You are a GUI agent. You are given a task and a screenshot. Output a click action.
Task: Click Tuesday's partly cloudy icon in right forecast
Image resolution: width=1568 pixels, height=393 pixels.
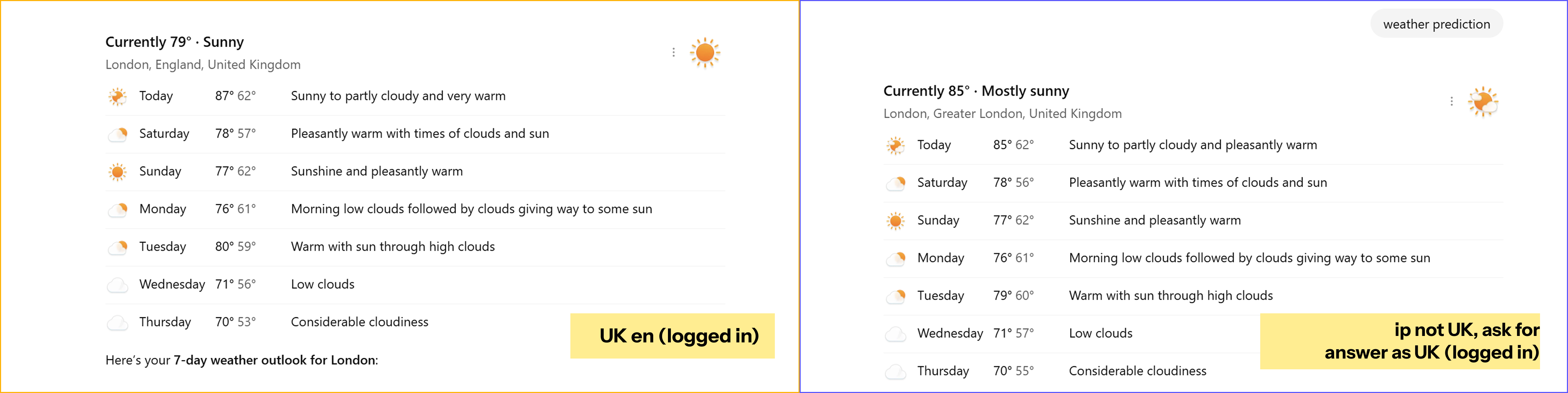pos(895,296)
